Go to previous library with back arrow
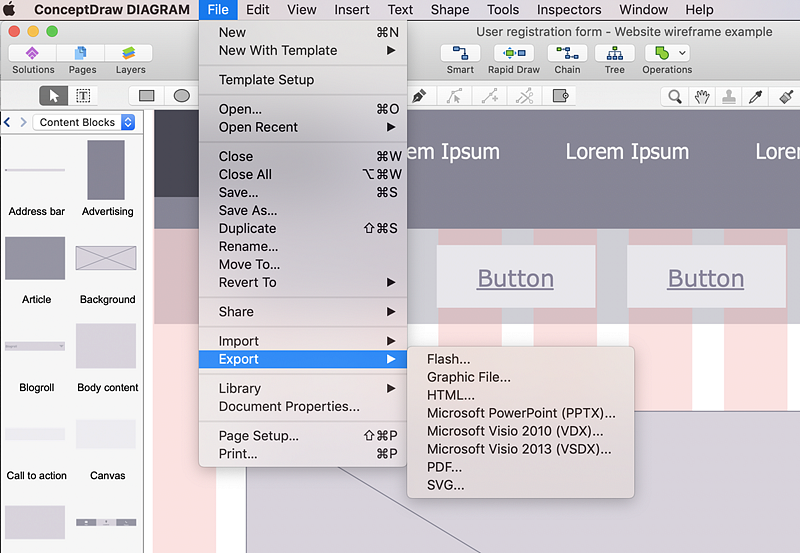Screen dimensions: 800x553 point(7,122)
